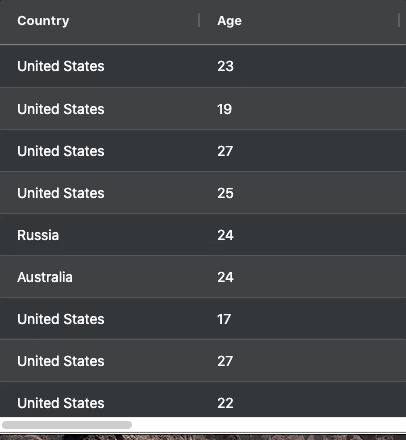Click the age 23 cell
The height and width of the screenshot is (440, 406).
[226, 66]
